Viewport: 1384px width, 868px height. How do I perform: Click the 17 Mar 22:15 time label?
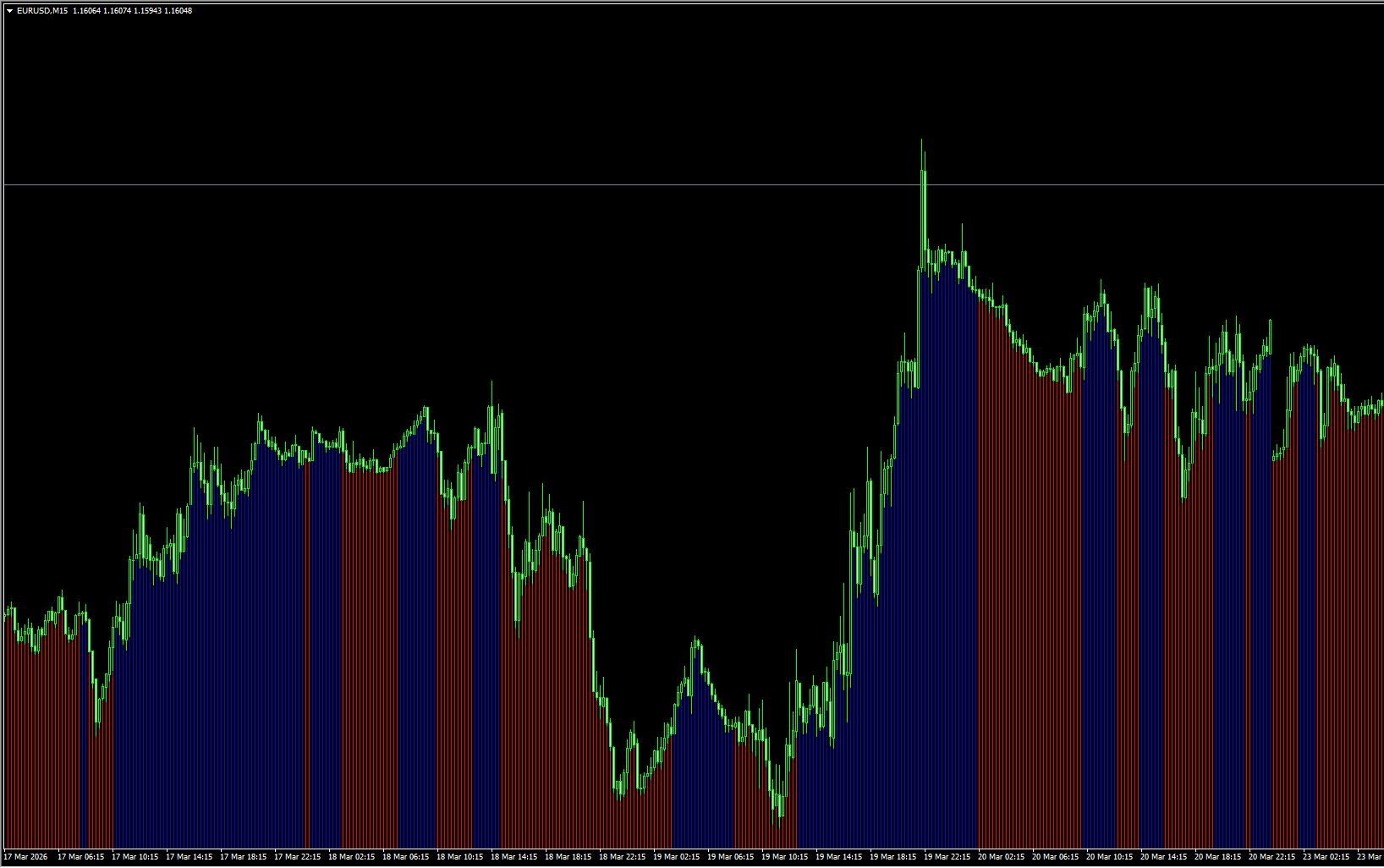tap(298, 857)
